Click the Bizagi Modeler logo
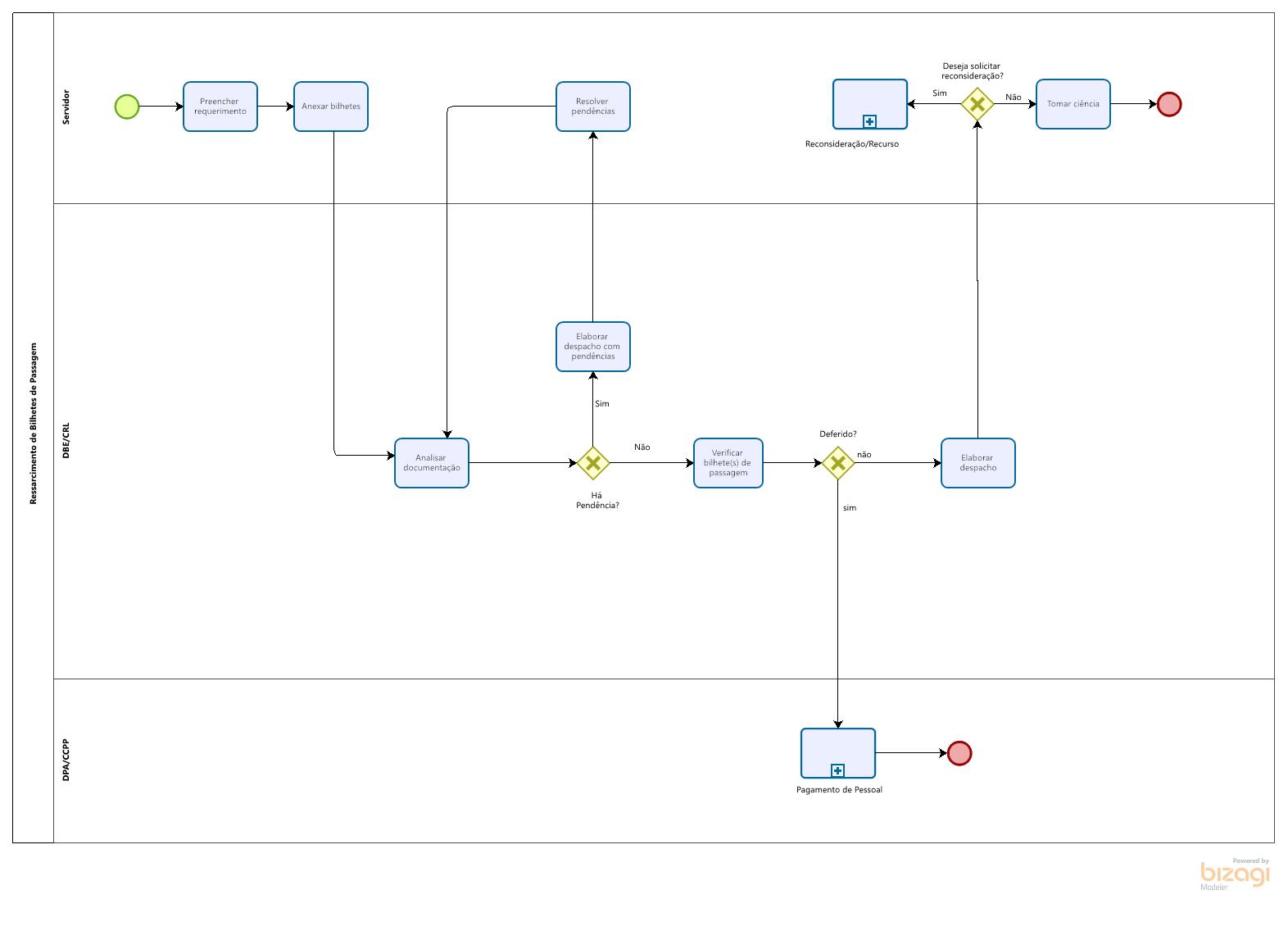1288x949 pixels. tap(1234, 874)
